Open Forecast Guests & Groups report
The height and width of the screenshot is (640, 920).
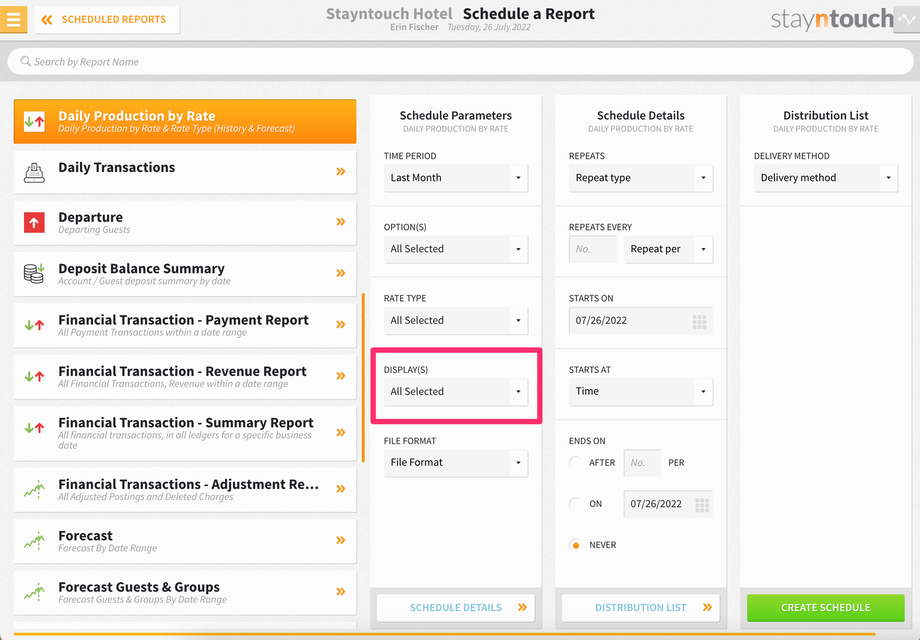click(185, 592)
